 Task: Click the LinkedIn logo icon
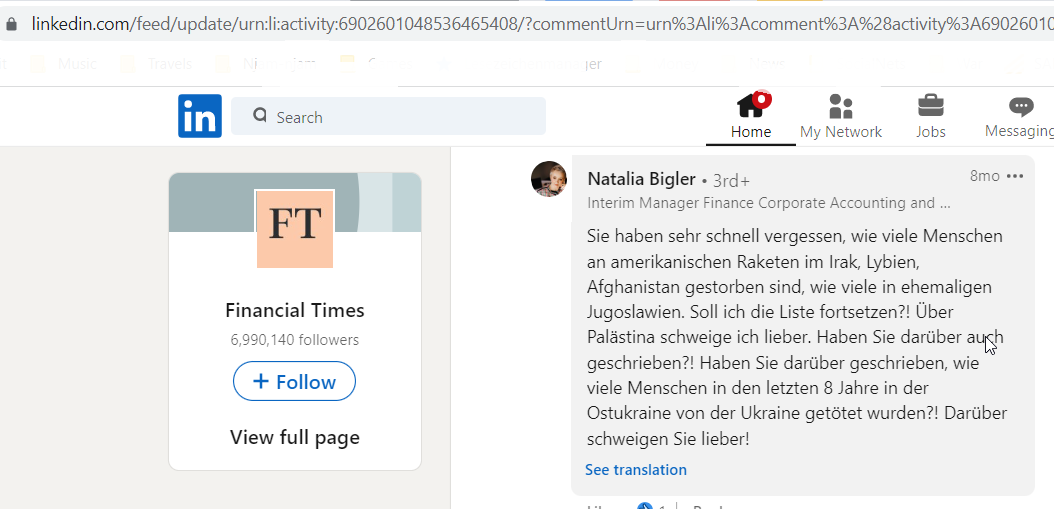pos(200,116)
